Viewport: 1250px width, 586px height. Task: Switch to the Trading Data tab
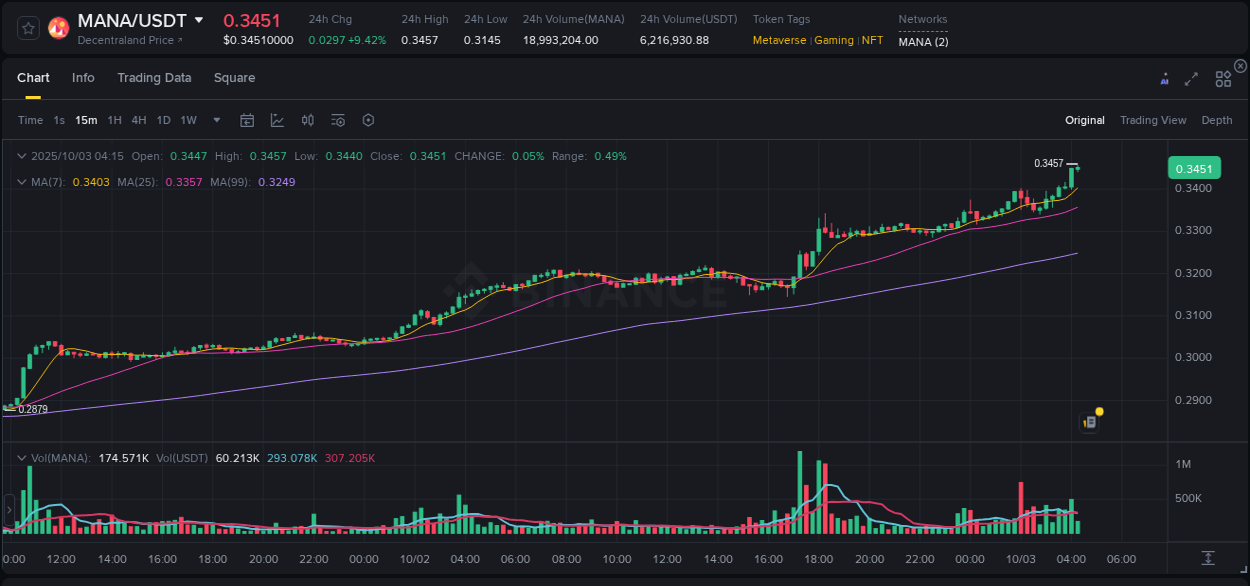(154, 77)
